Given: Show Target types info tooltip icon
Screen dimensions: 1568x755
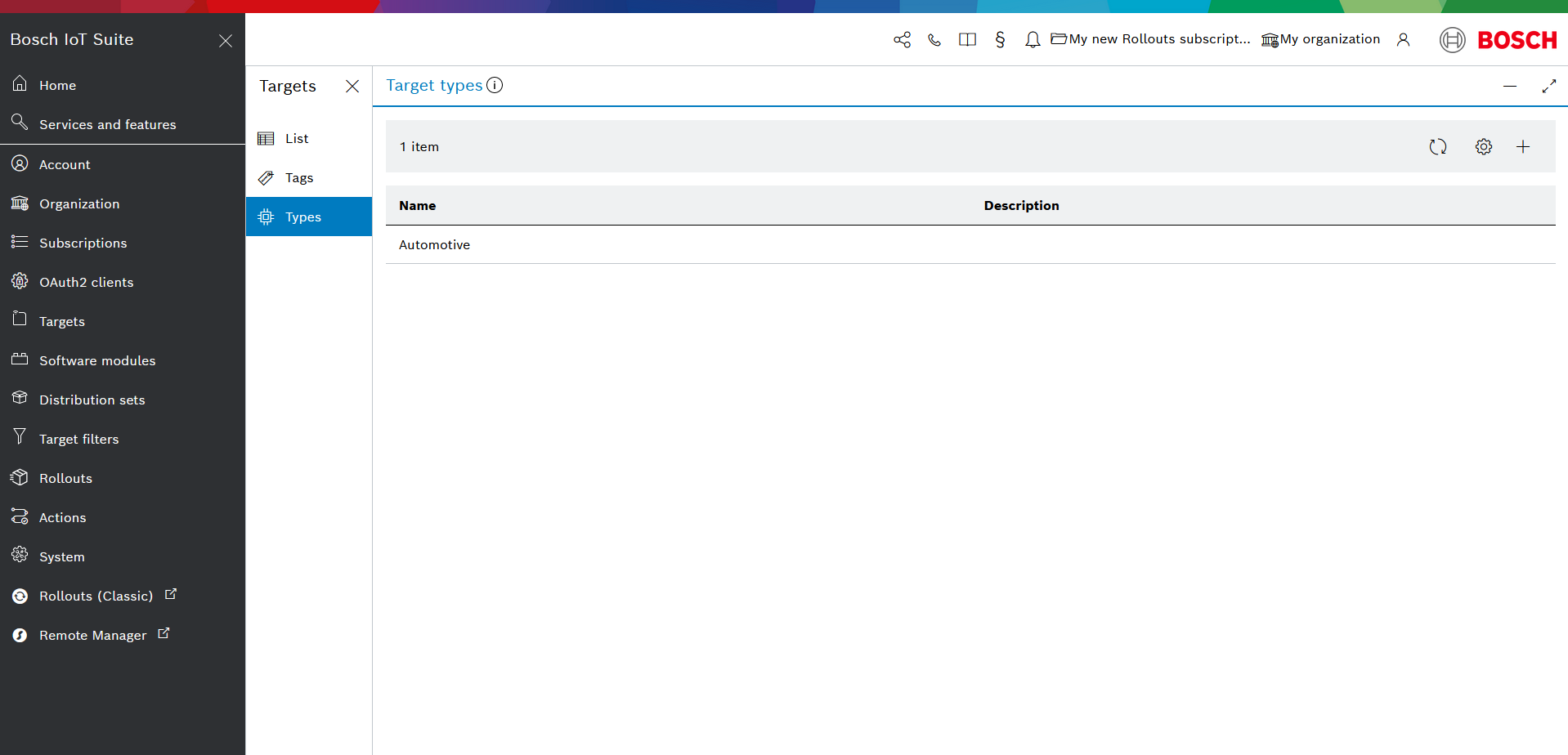Looking at the screenshot, I should (x=495, y=85).
